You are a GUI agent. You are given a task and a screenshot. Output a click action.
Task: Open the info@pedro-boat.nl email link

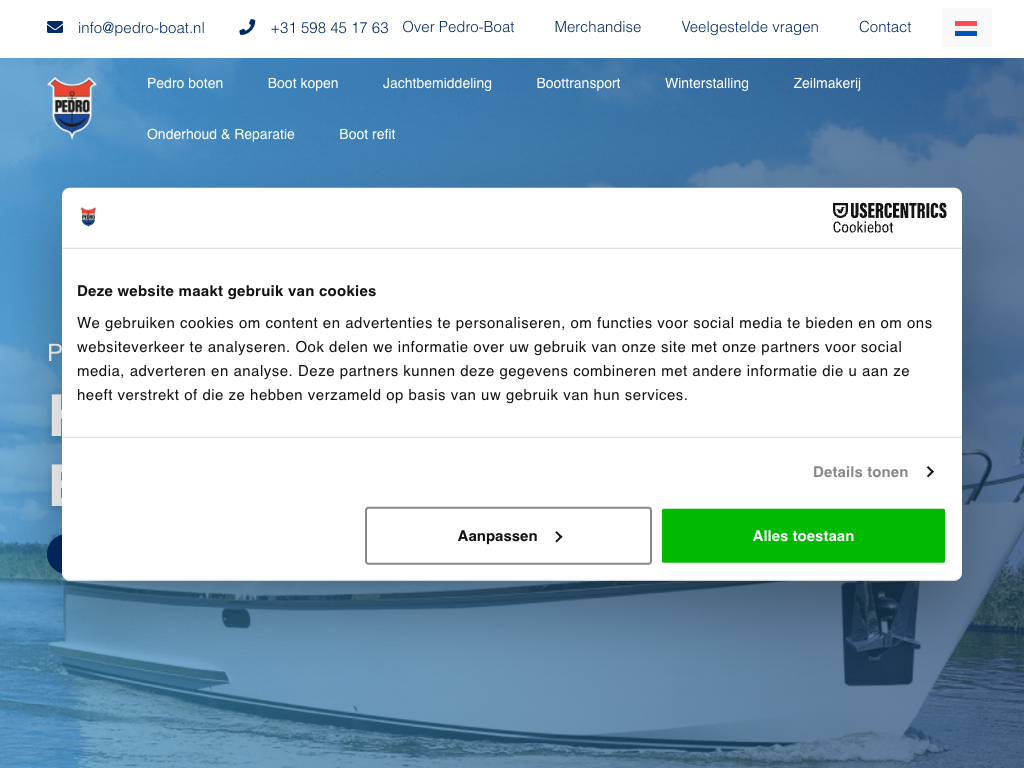coord(141,28)
